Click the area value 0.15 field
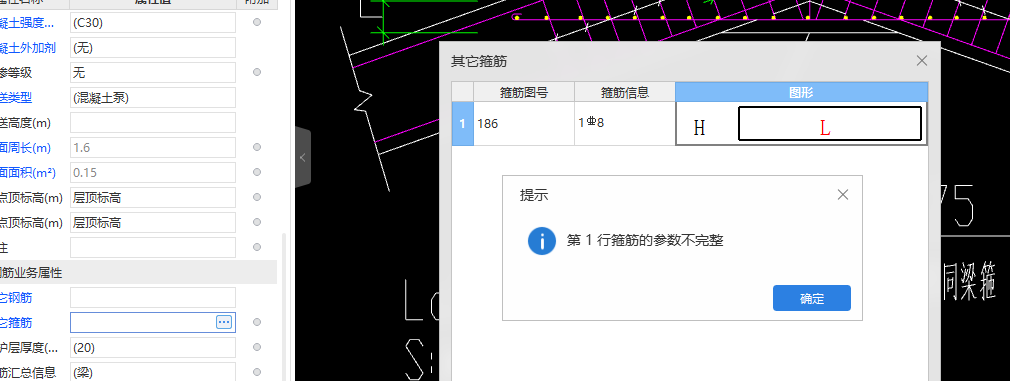1010x381 pixels. tap(153, 172)
